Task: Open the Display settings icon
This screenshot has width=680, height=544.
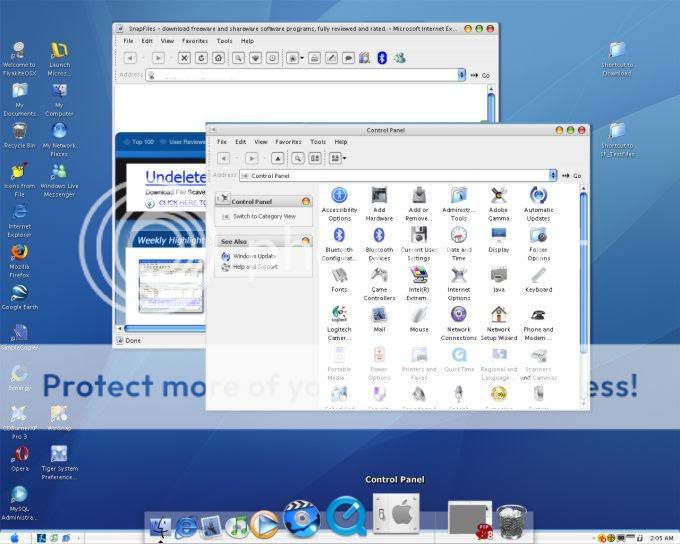Action: 498,235
